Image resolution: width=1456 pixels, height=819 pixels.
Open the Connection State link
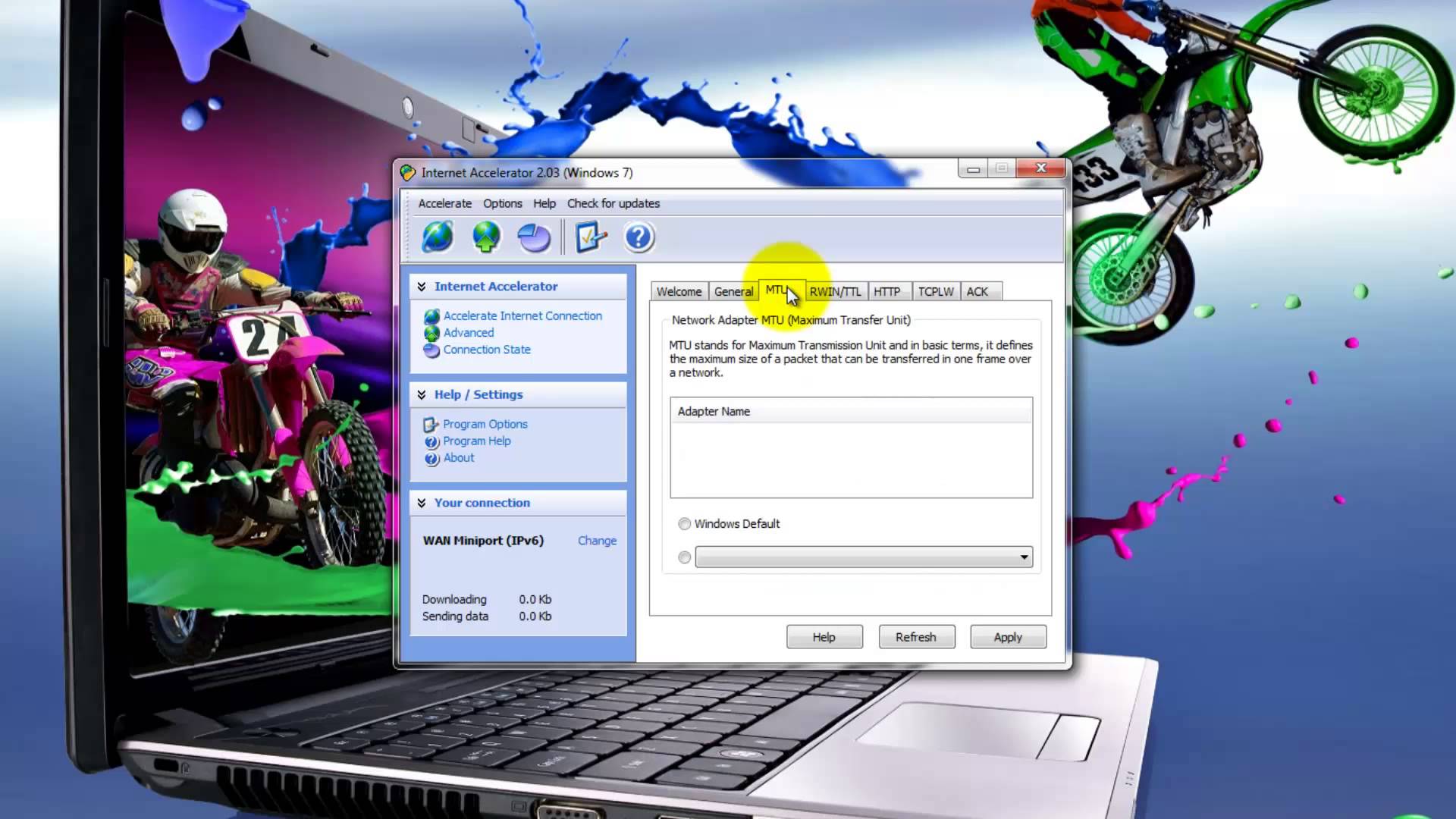tap(487, 350)
